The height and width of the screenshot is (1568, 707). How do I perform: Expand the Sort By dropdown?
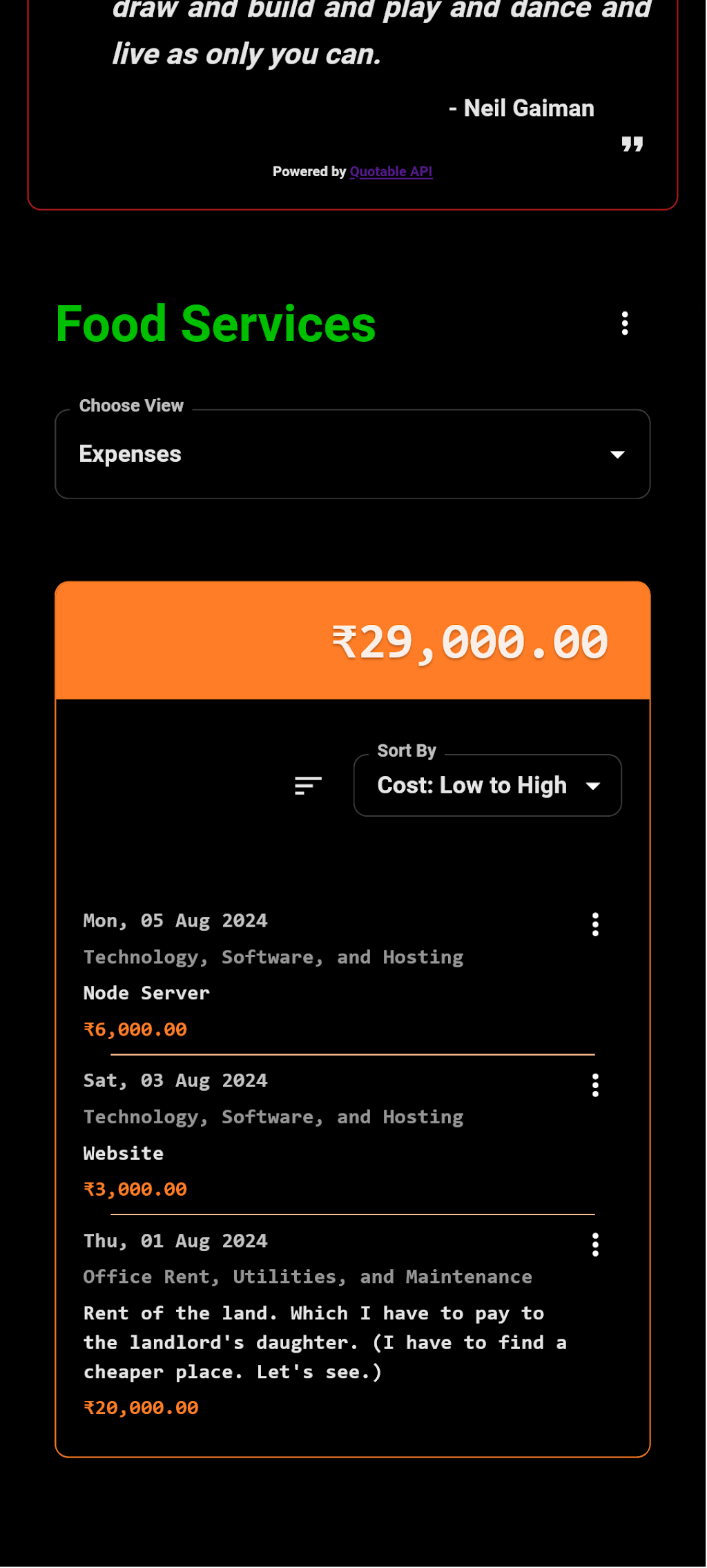(x=487, y=786)
